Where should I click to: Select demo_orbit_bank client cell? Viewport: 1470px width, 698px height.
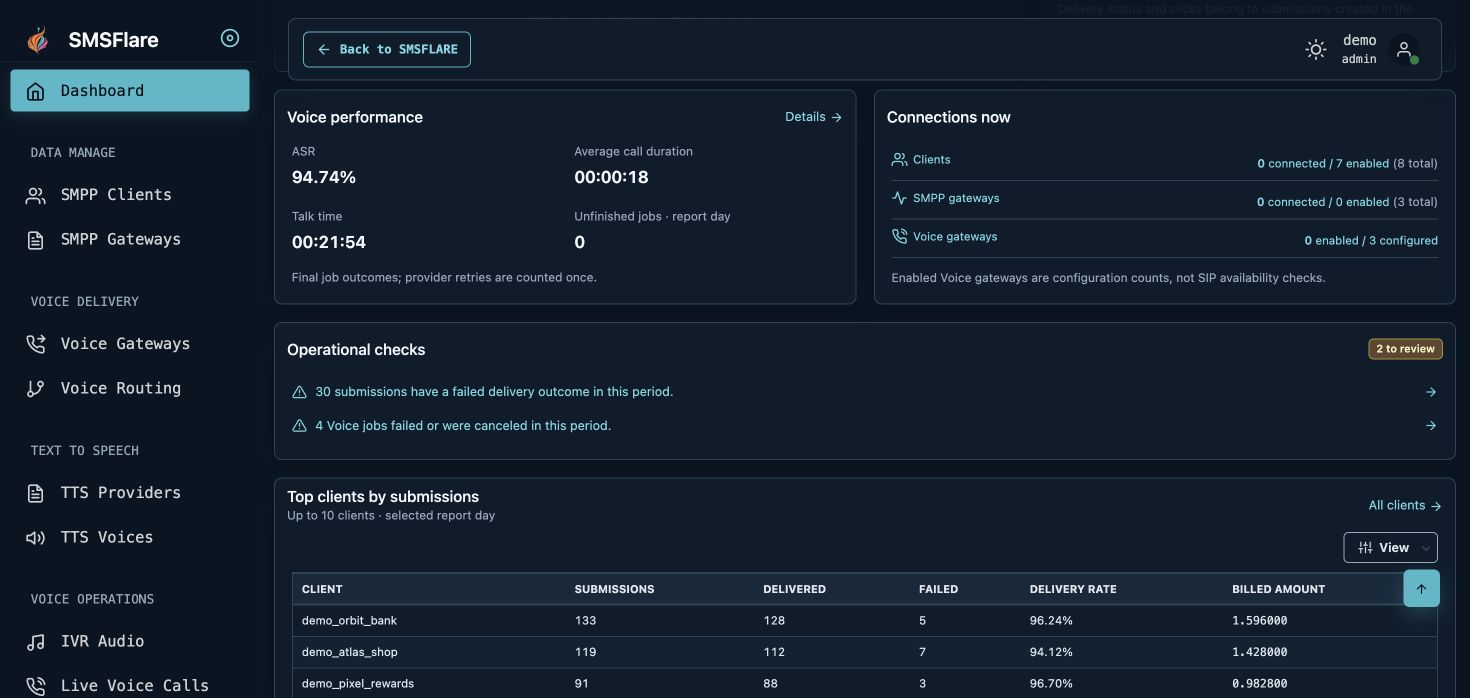(349, 620)
